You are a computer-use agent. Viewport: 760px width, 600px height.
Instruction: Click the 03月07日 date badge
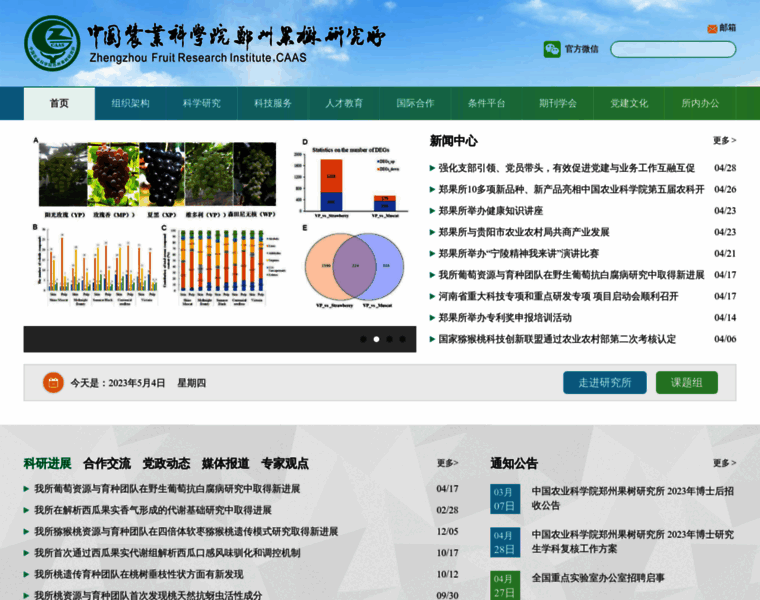pyautogui.click(x=505, y=499)
